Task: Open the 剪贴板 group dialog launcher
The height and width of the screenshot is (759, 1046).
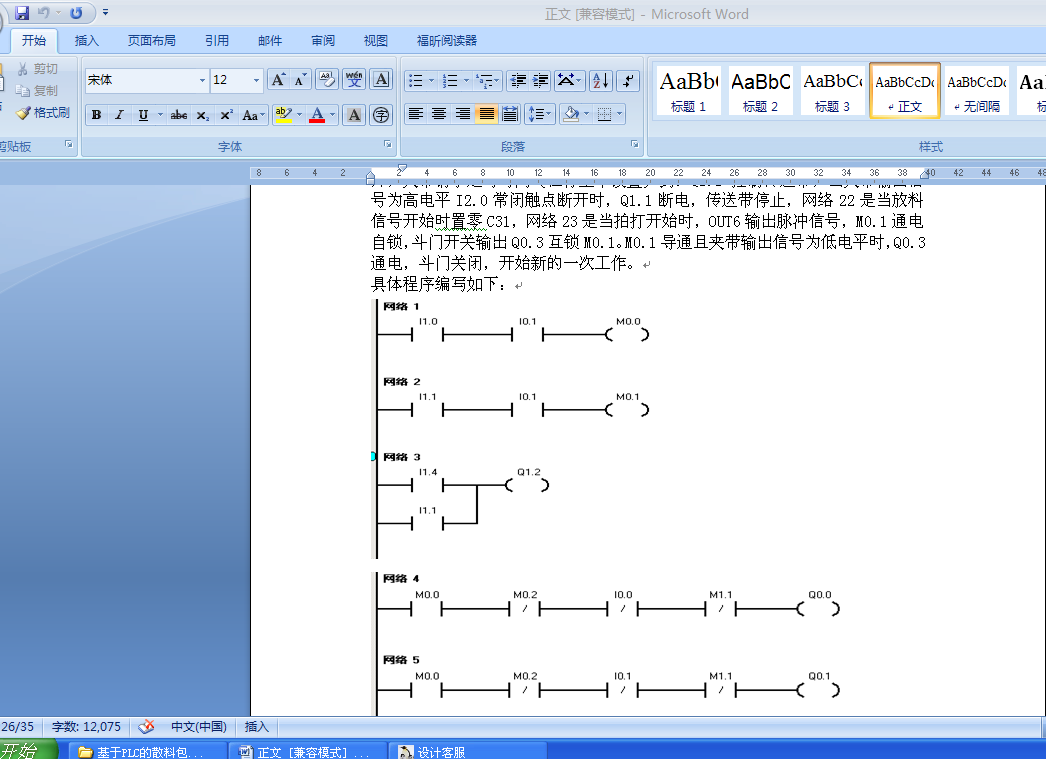Action: point(69,145)
